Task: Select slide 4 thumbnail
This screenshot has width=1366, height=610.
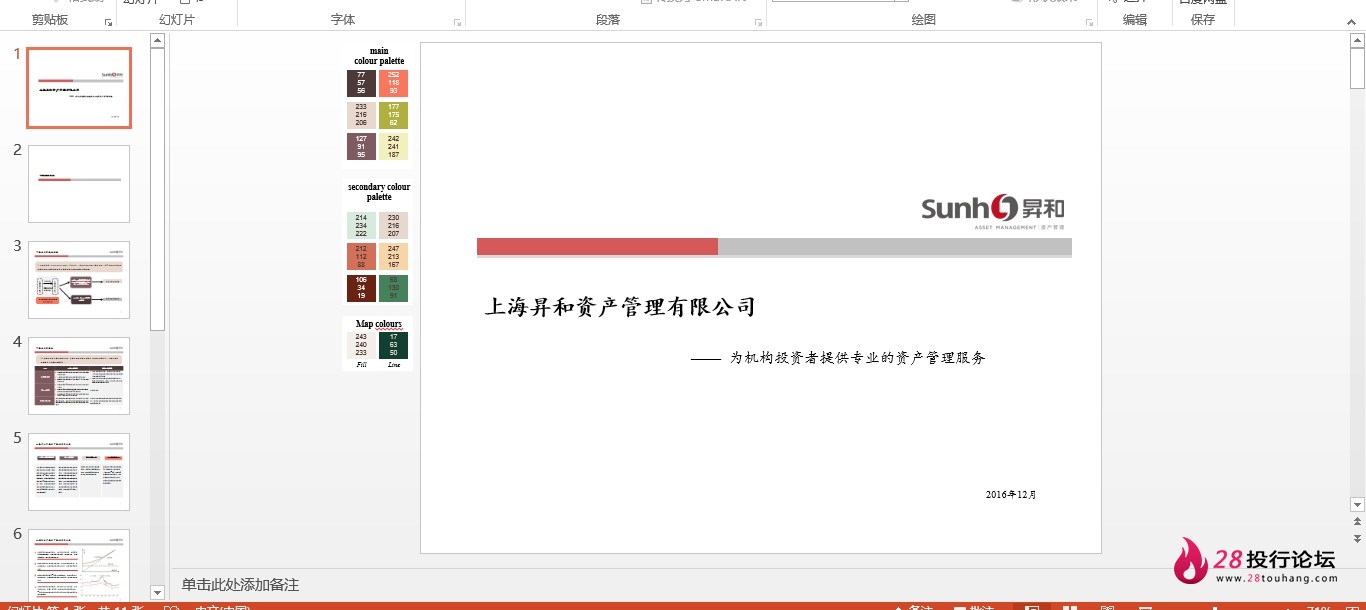Action: click(79, 376)
